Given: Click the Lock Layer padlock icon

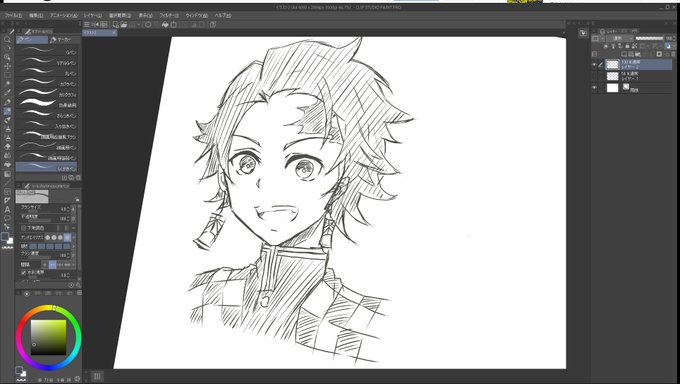Looking at the screenshot, I should [628, 46].
